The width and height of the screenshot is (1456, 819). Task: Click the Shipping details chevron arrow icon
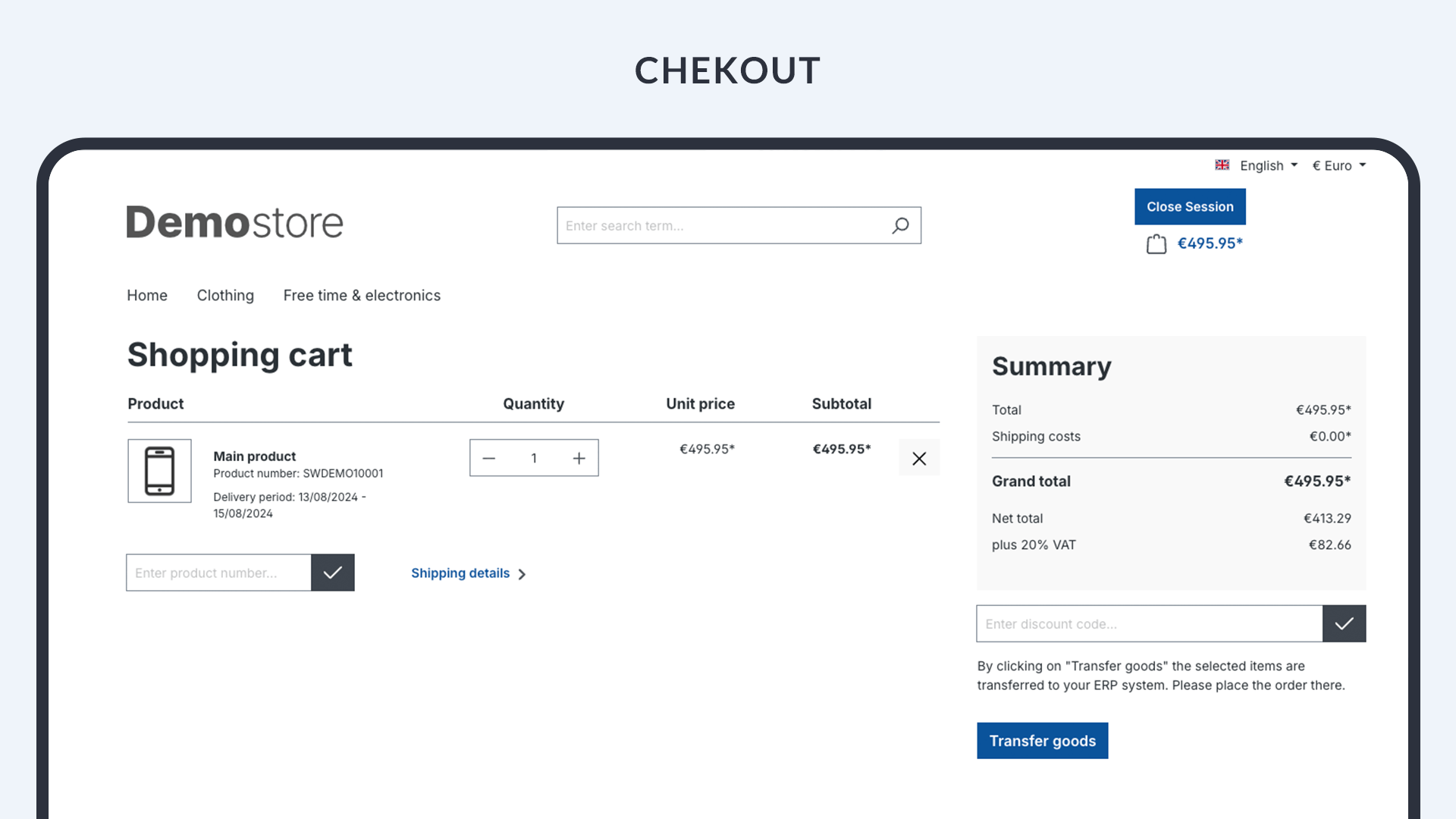tap(522, 573)
